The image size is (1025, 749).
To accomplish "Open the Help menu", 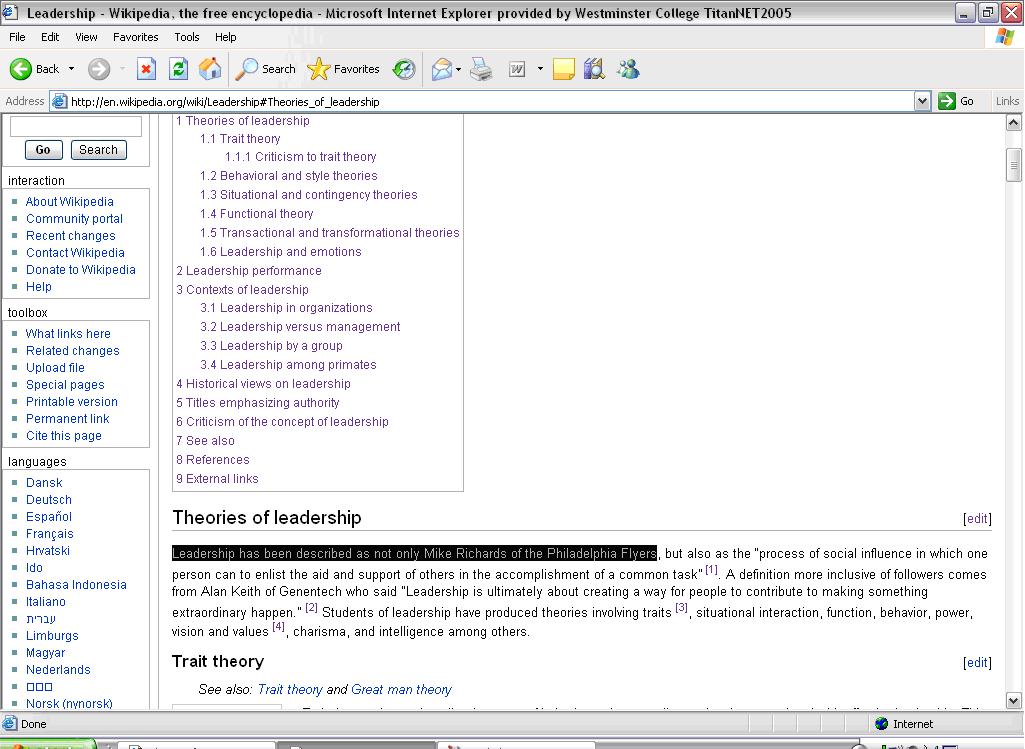I will pyautogui.click(x=226, y=37).
